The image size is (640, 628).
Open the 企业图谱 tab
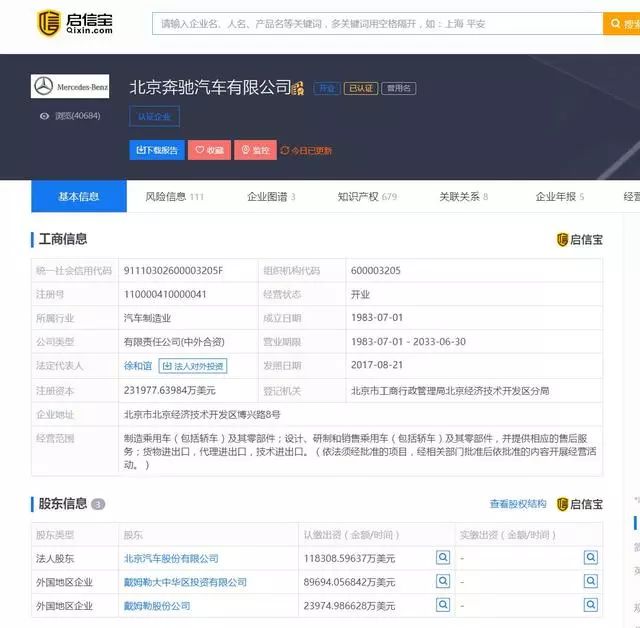pos(271,197)
